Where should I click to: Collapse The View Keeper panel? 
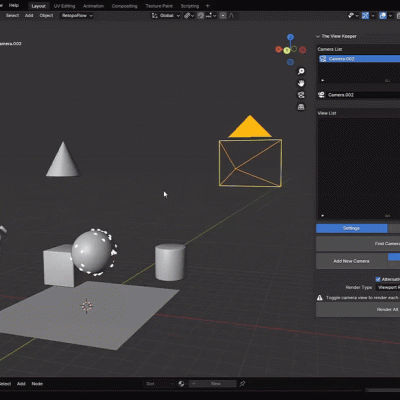(318, 36)
